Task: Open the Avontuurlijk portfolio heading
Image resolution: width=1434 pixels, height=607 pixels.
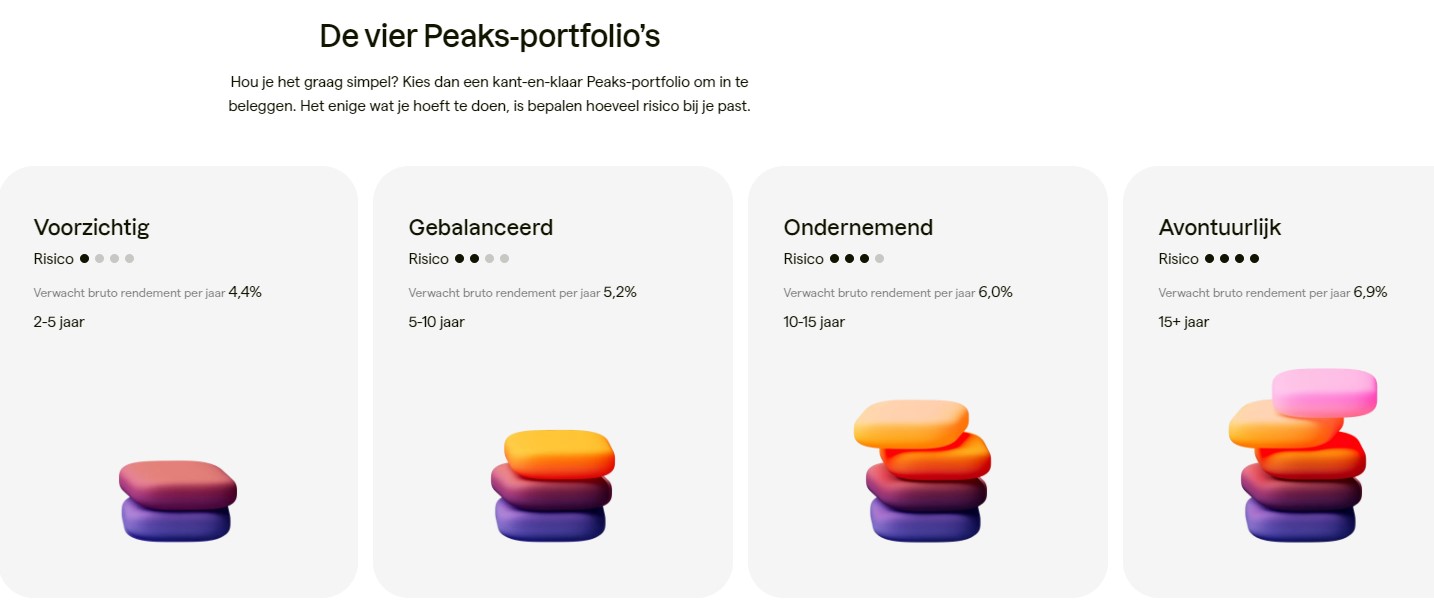Action: pos(1219,227)
